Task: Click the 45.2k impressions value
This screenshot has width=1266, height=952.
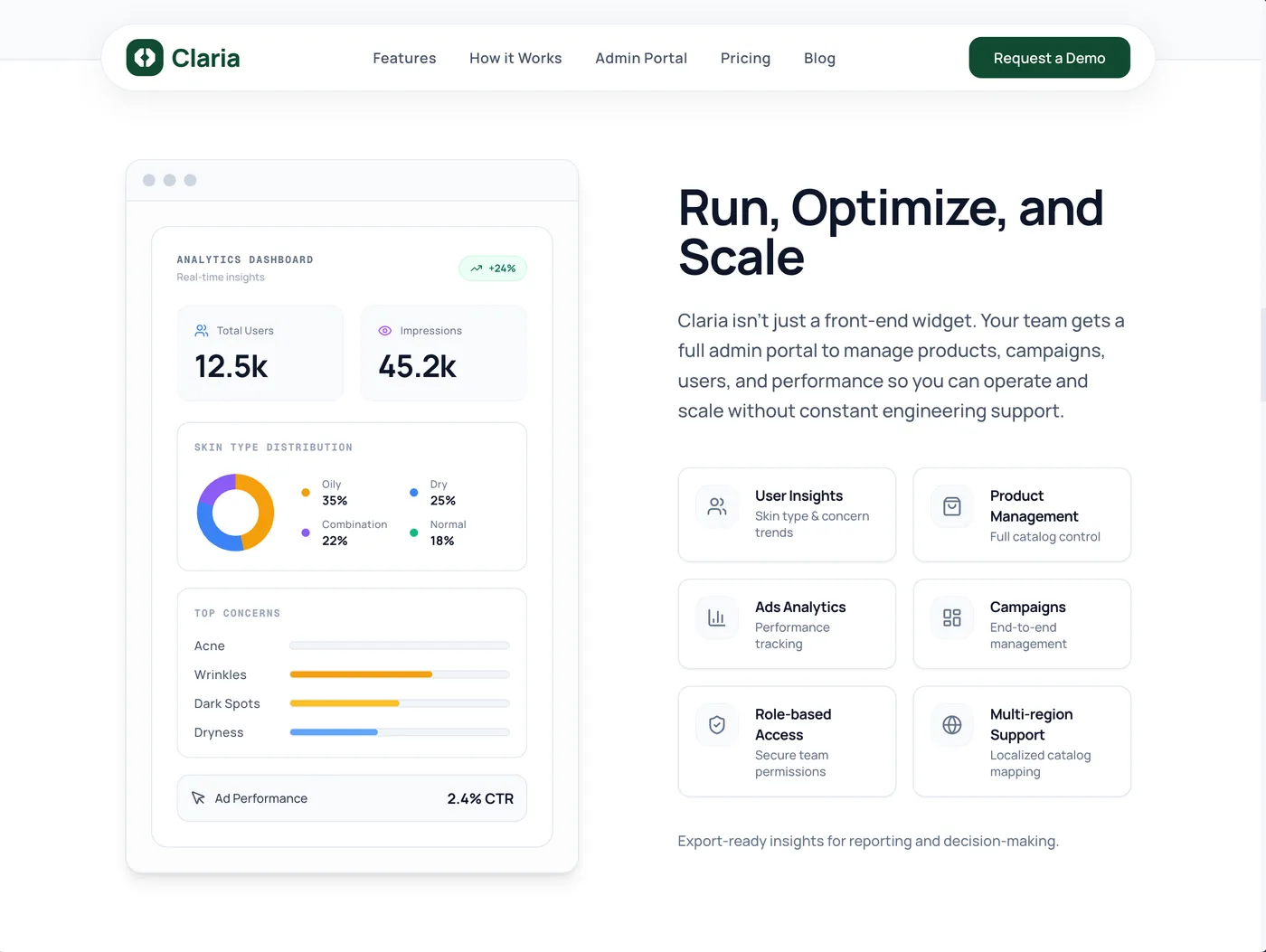Action: 417,366
